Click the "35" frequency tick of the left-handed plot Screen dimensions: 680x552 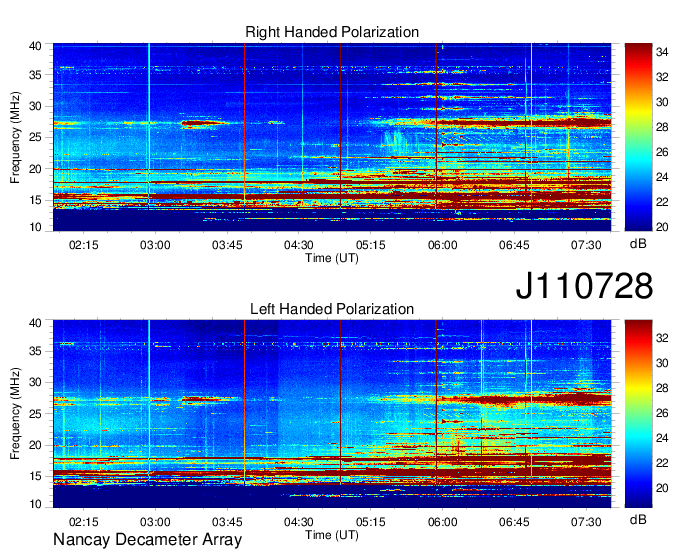[35, 351]
